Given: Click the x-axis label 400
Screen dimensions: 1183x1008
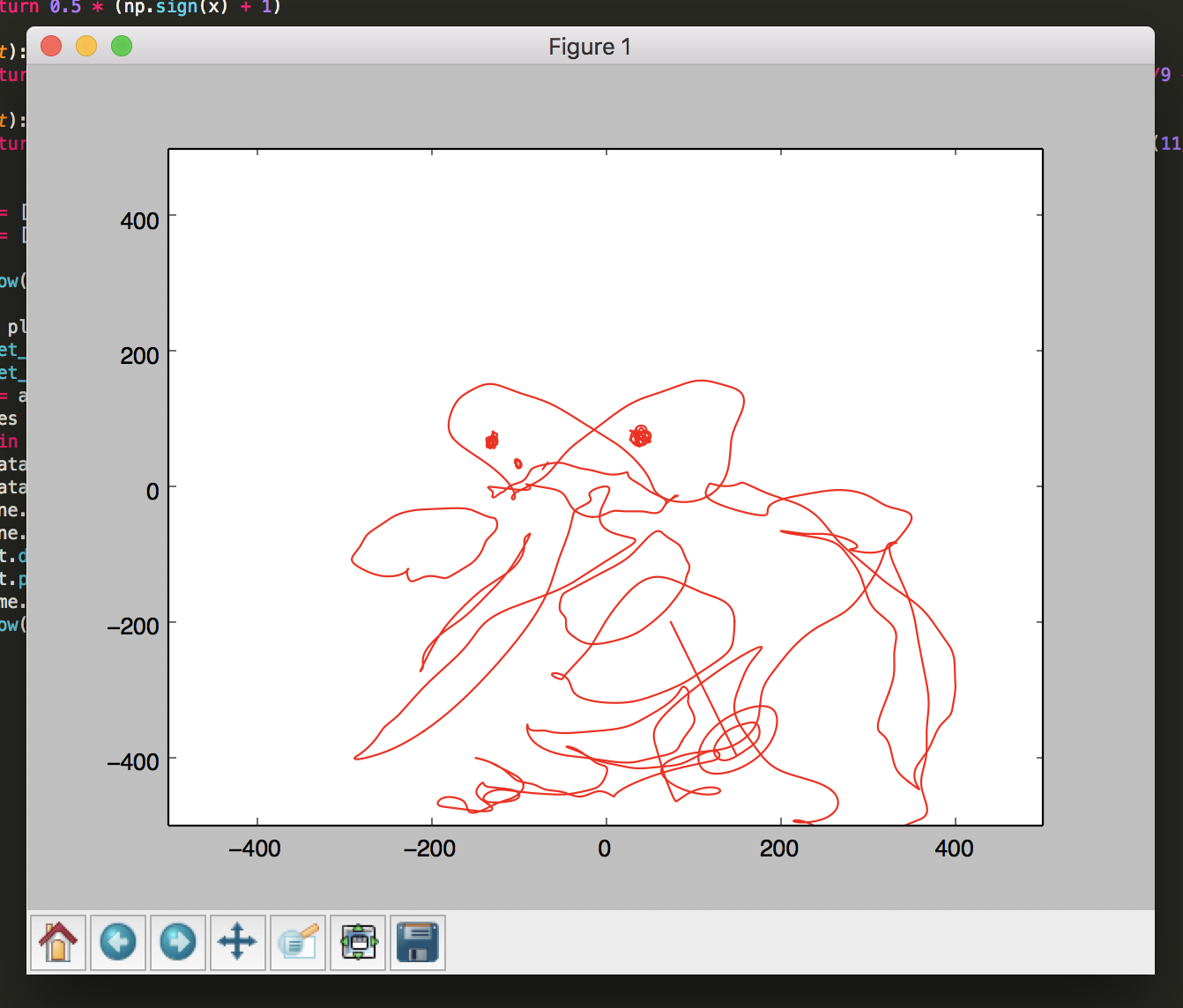Looking at the screenshot, I should tap(954, 849).
